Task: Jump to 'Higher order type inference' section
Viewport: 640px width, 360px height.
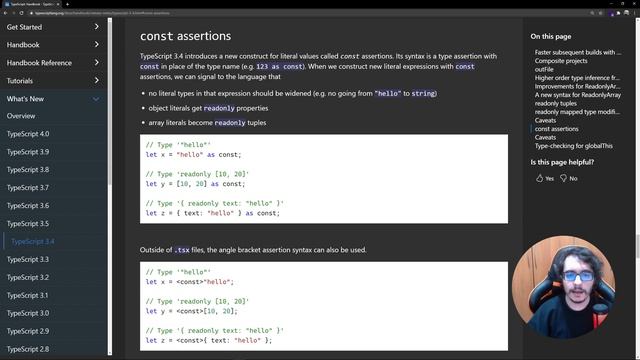Action: 577,78
